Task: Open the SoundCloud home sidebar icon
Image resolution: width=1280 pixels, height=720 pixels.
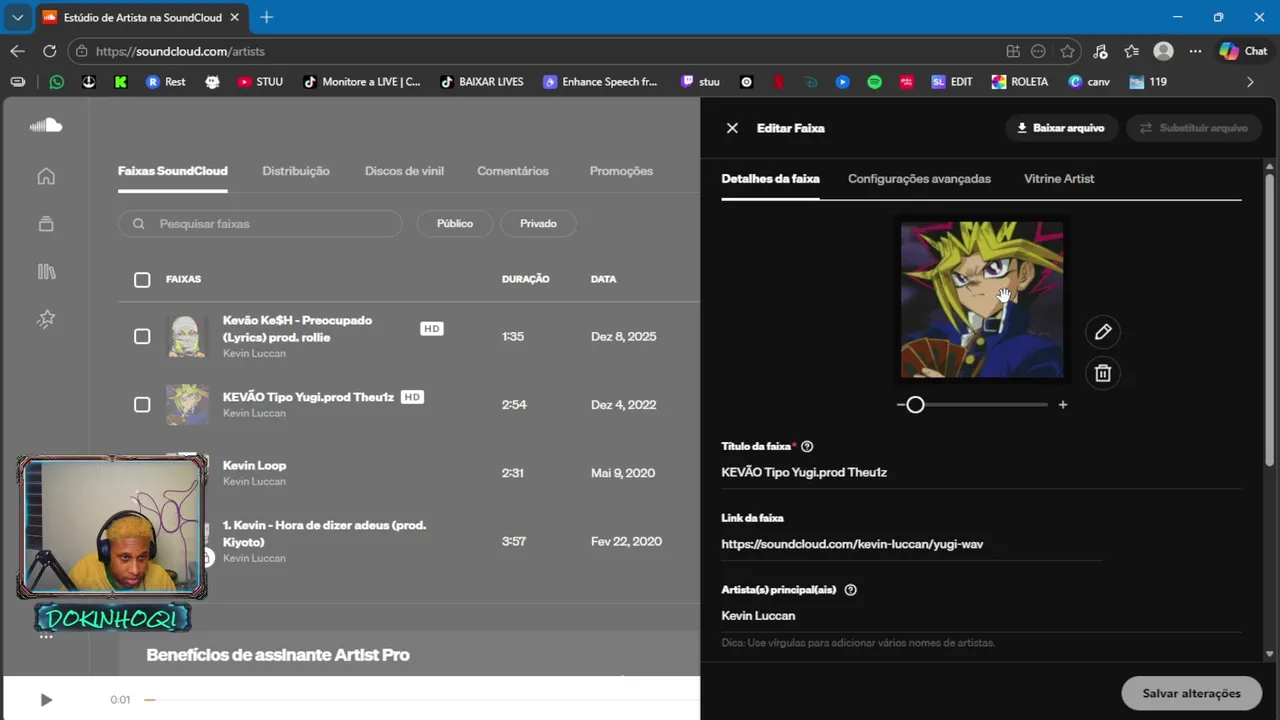Action: 46,177
